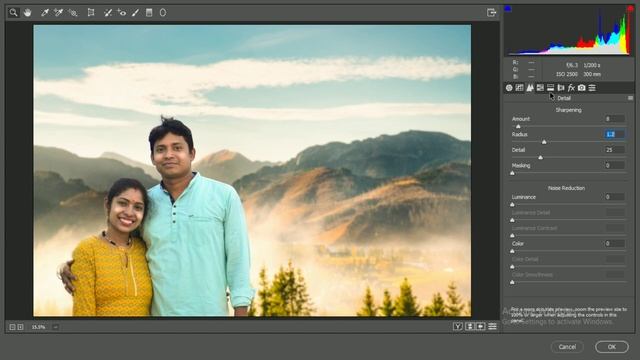Click the Amount slider handle
This screenshot has height=360, width=640.
pyautogui.click(x=518, y=127)
